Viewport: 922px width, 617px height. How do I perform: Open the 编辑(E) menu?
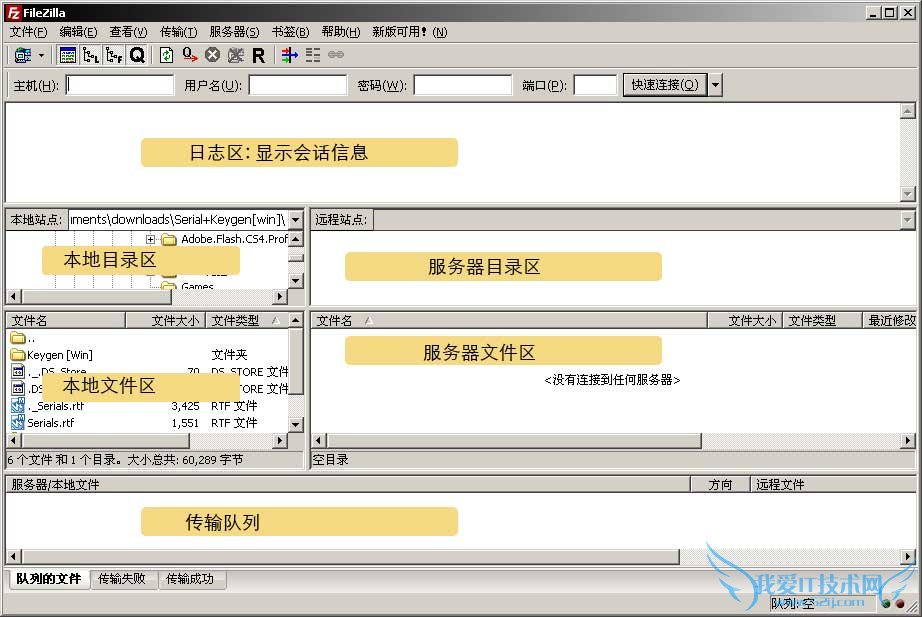pyautogui.click(x=78, y=32)
